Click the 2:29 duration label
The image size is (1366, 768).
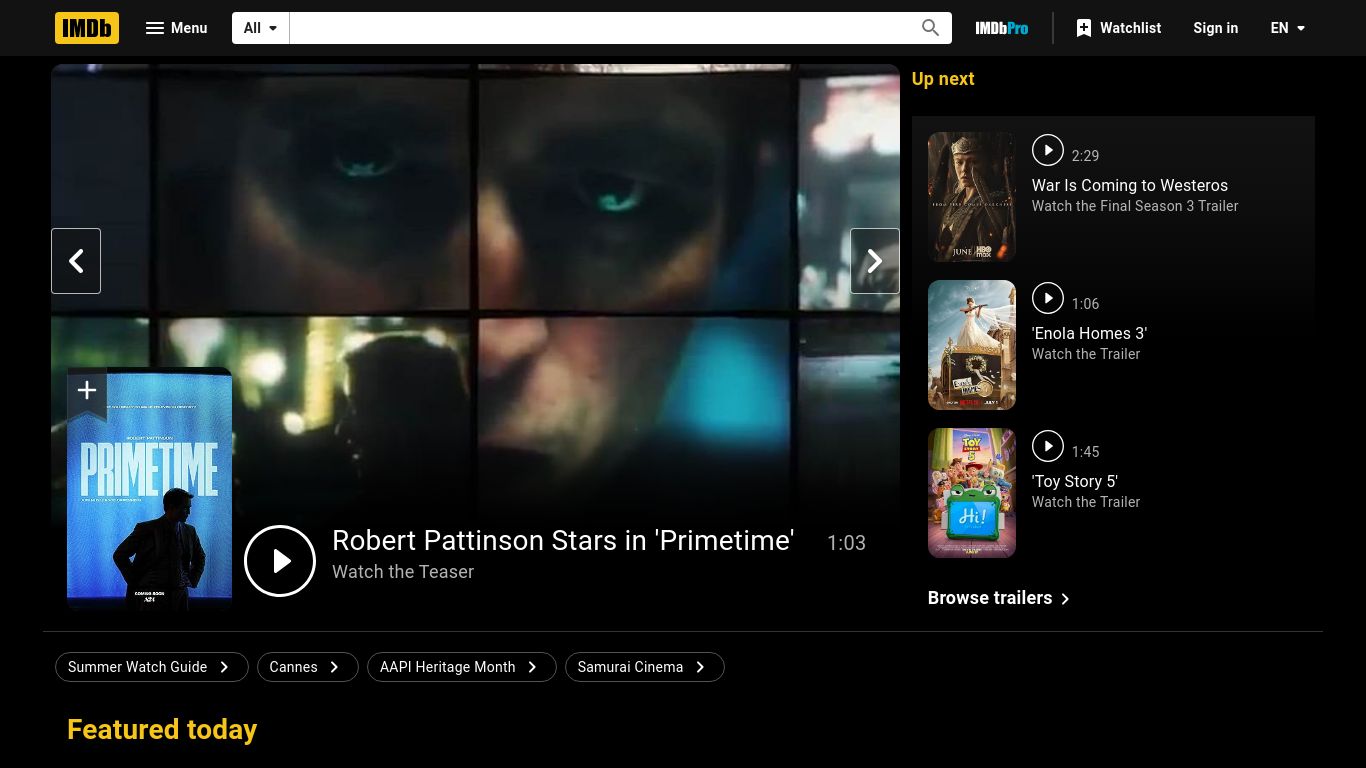point(1085,156)
